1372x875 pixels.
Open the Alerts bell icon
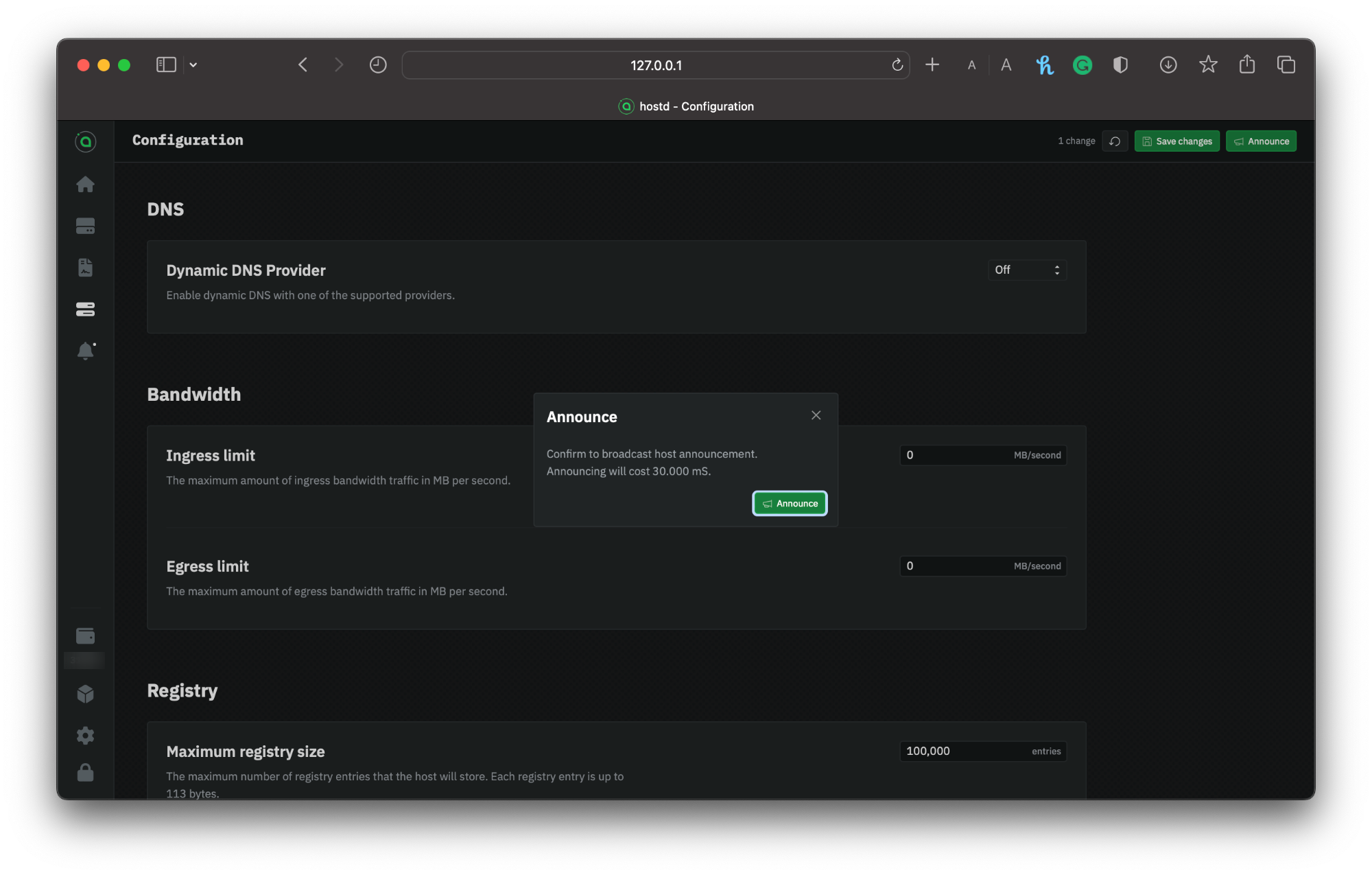[85, 351]
